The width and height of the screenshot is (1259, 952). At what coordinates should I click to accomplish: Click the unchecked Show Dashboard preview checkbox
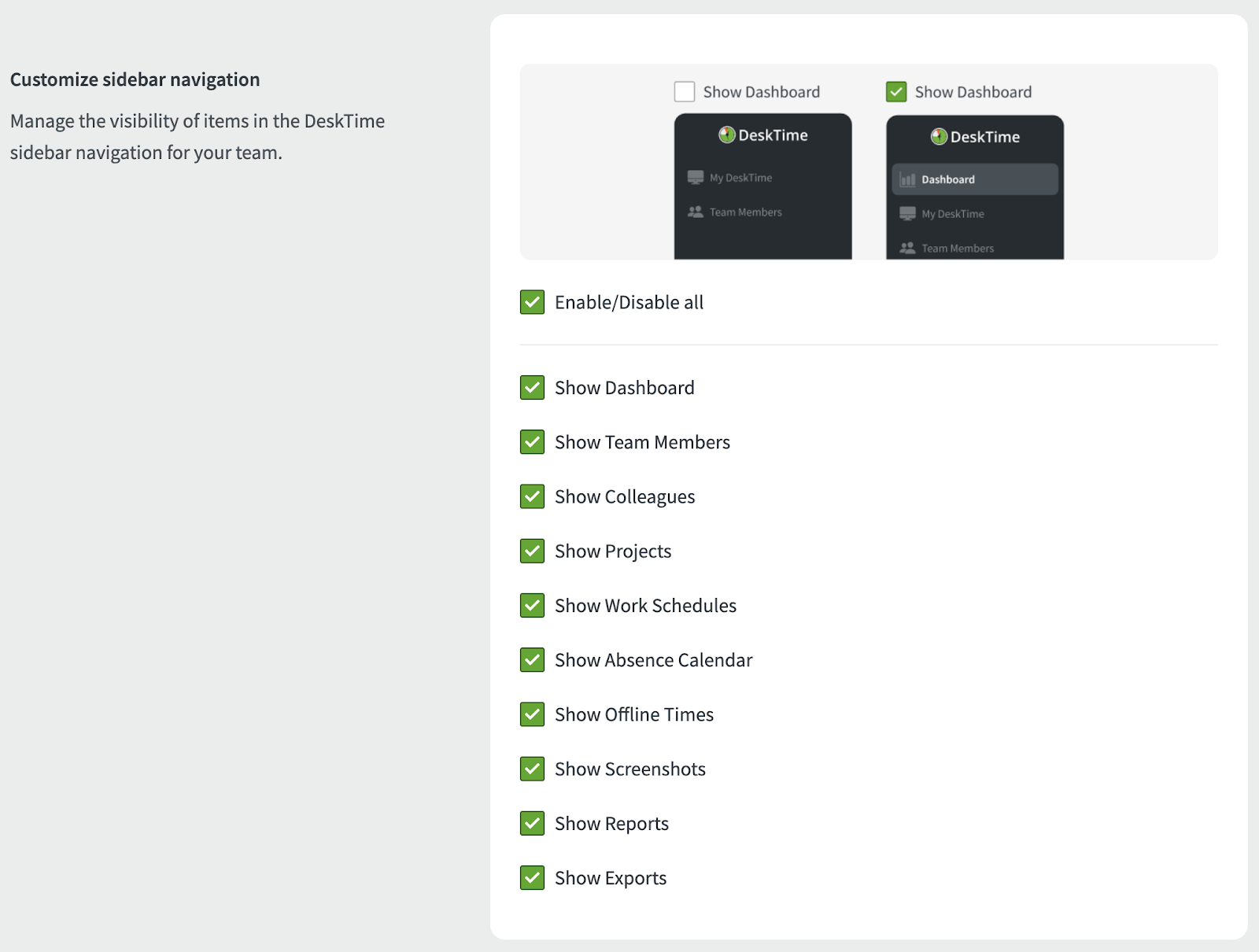[x=685, y=92]
